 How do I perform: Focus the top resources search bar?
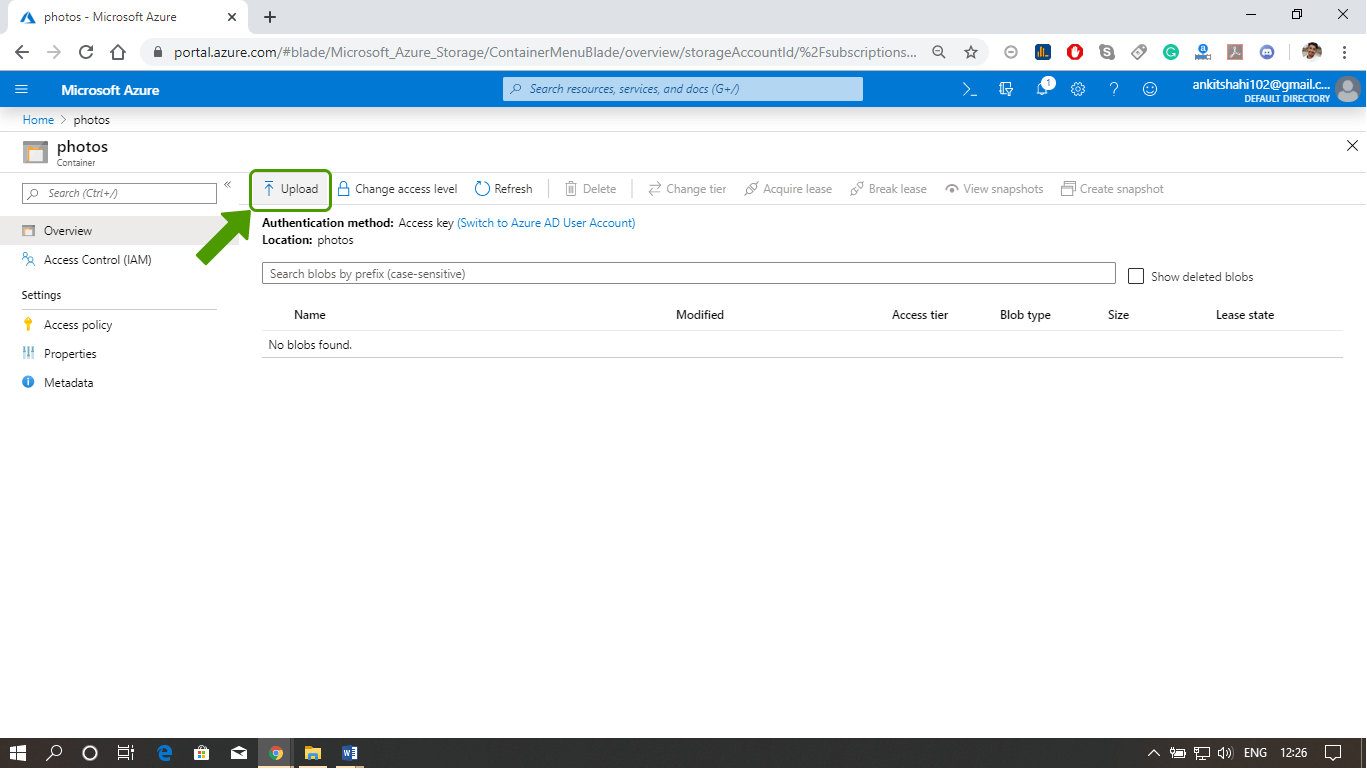tap(683, 89)
